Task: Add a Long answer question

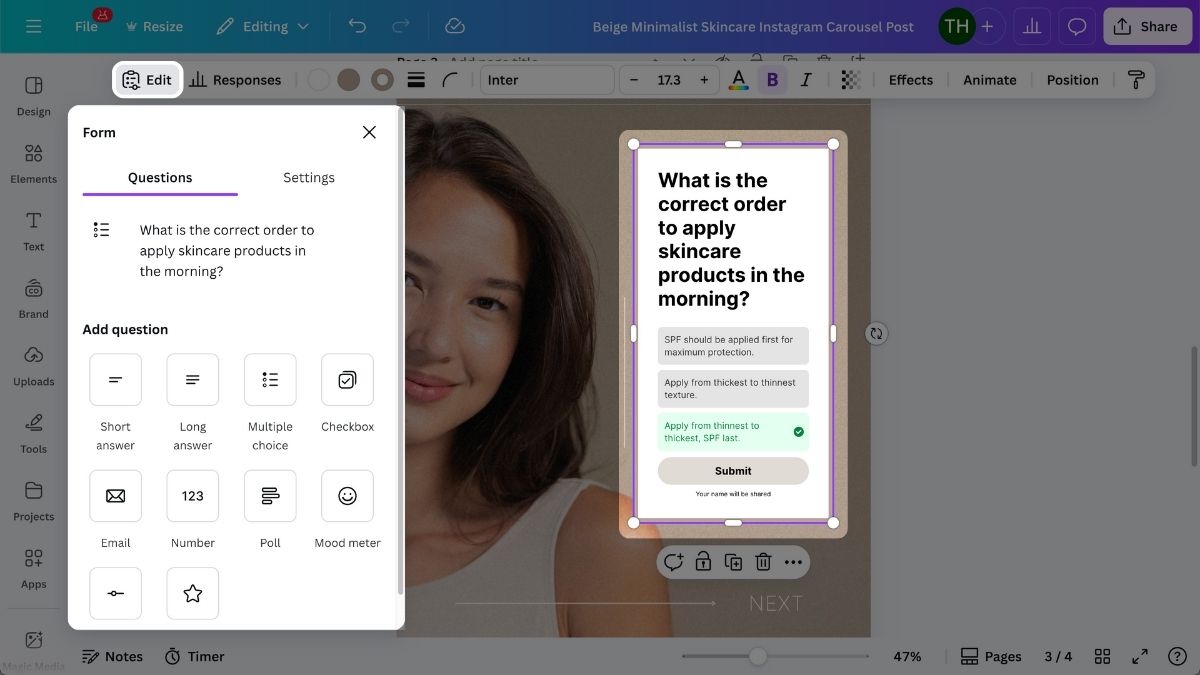Action: pos(193,380)
